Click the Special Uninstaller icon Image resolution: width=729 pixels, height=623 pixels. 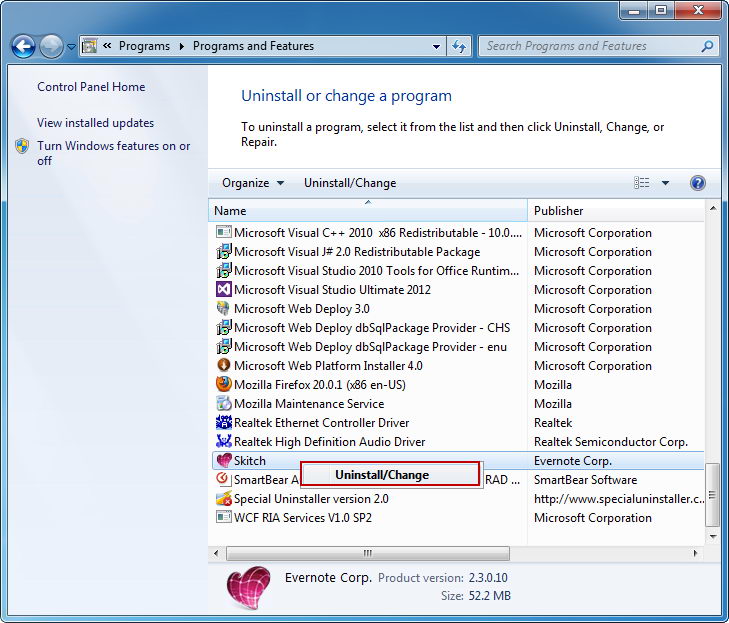(x=224, y=498)
